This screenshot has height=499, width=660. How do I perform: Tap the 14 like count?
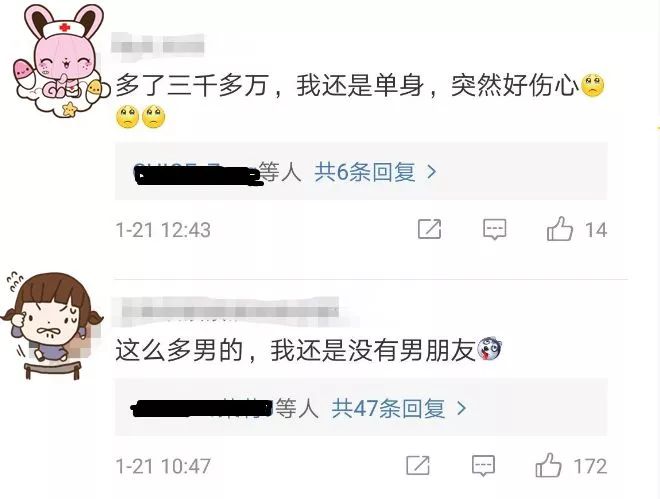(x=596, y=230)
